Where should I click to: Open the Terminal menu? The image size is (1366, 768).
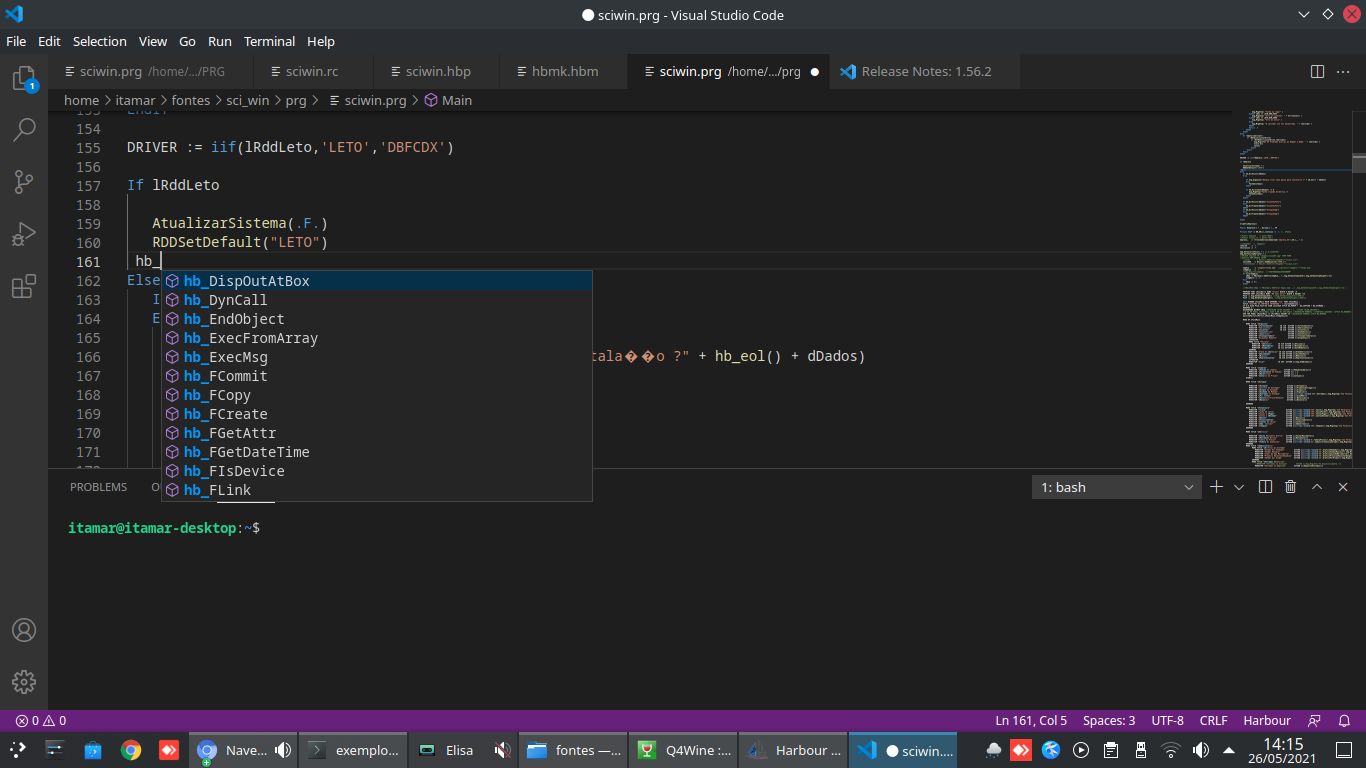coord(269,41)
